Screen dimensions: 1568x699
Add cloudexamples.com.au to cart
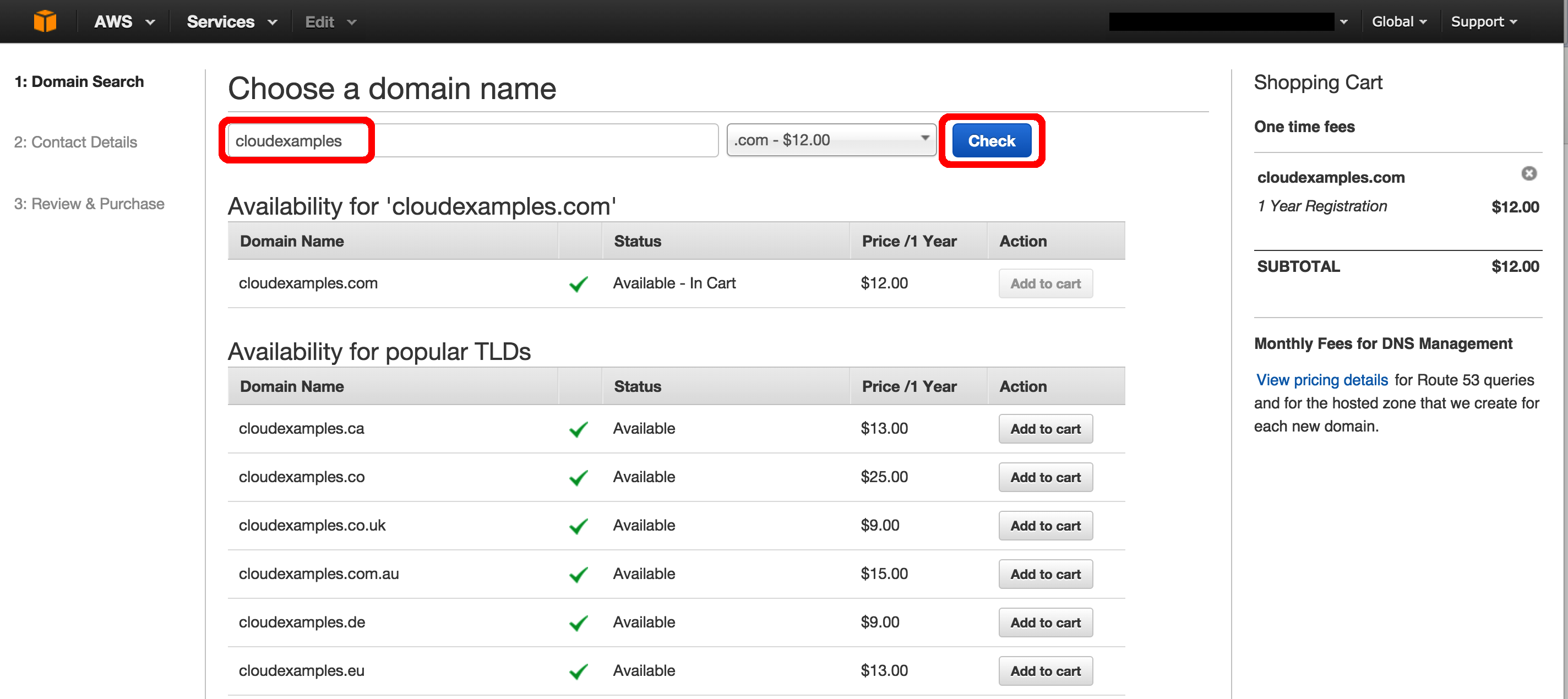tap(1045, 574)
